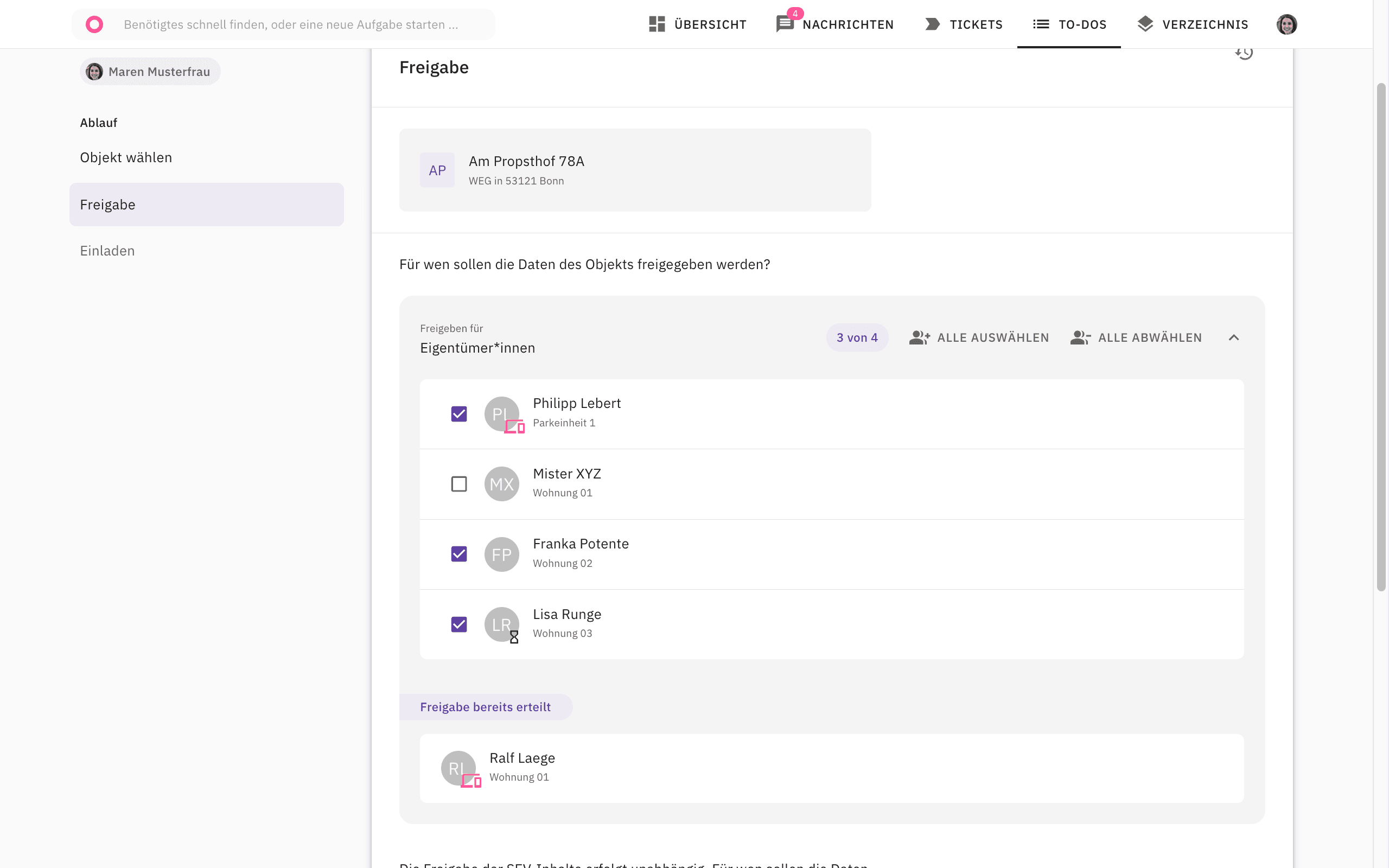Image resolution: width=1389 pixels, height=868 pixels.
Task: Open the Maren Musterfrau chip
Action: (150, 72)
